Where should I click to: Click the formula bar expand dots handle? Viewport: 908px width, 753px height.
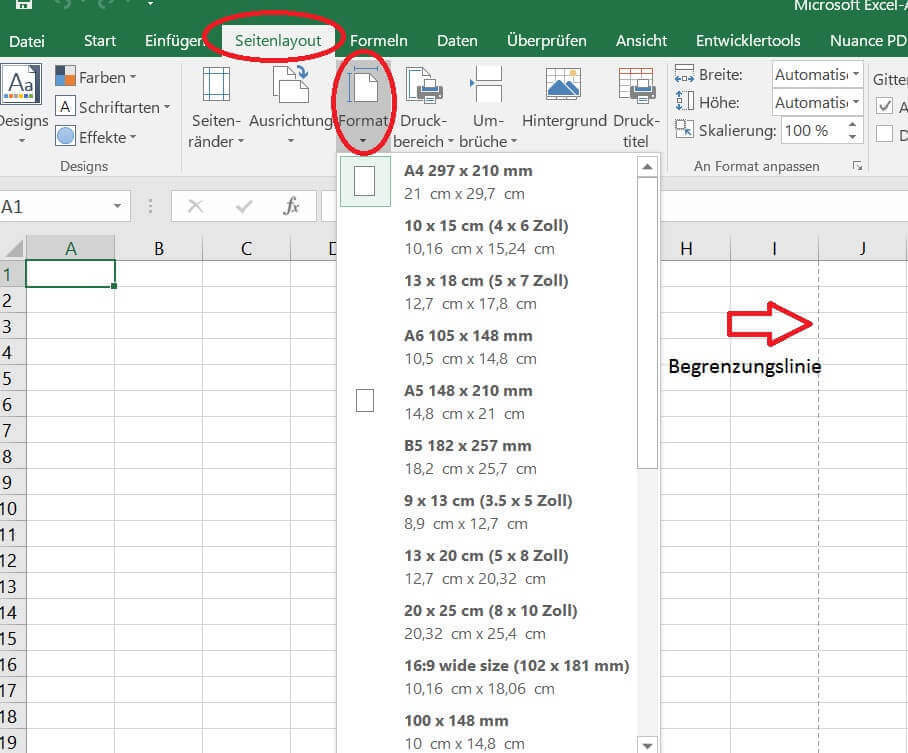click(x=150, y=206)
